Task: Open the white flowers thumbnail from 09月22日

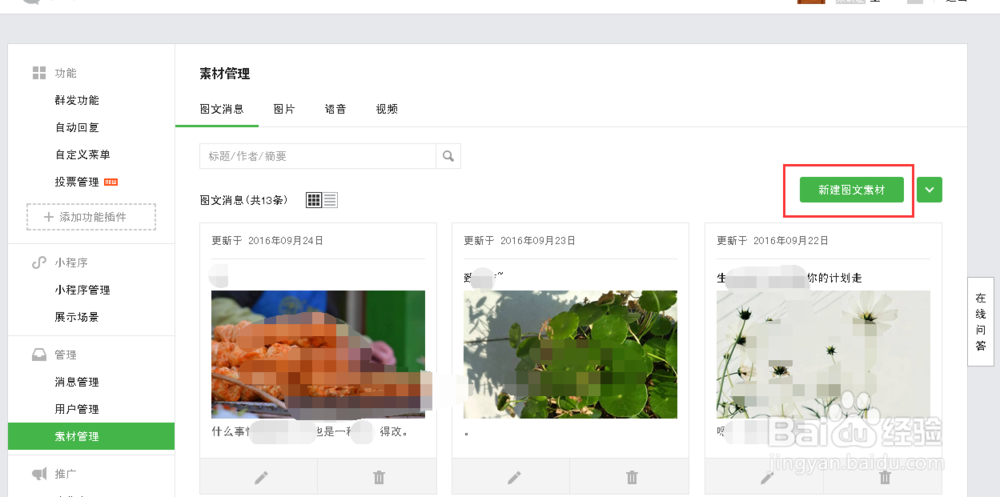Action: 823,354
